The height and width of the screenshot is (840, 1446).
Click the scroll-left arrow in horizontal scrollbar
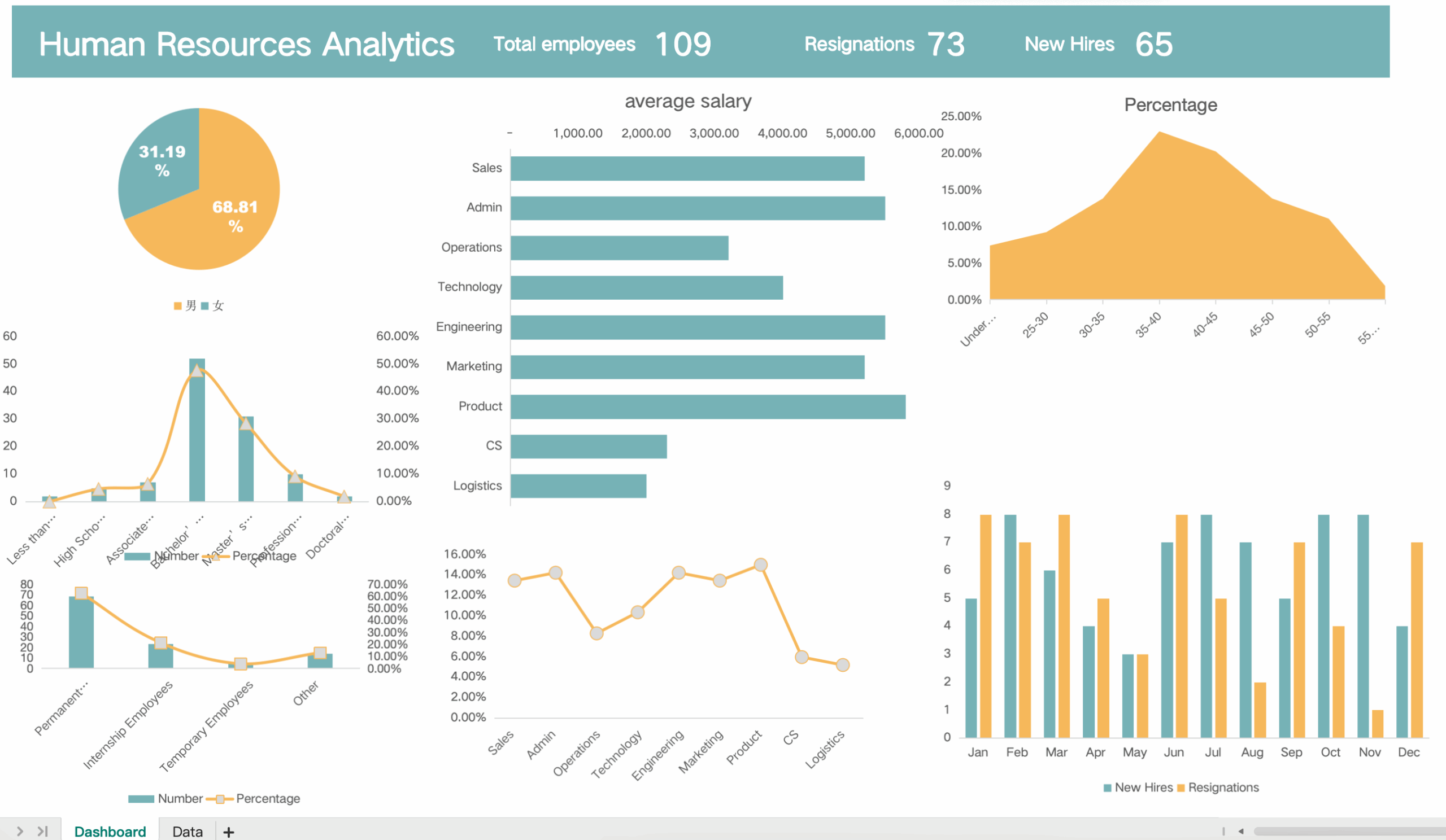pyautogui.click(x=1240, y=831)
